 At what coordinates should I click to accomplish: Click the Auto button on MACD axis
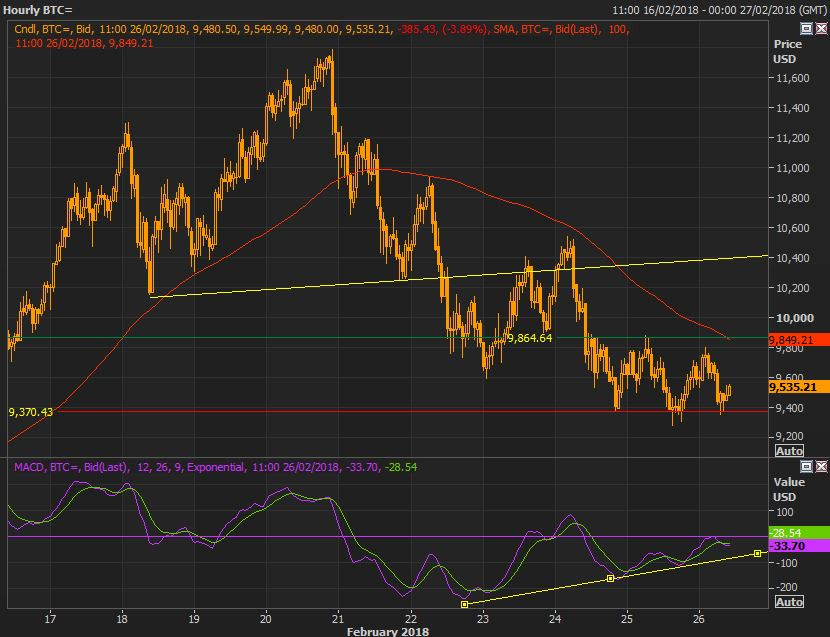click(789, 602)
